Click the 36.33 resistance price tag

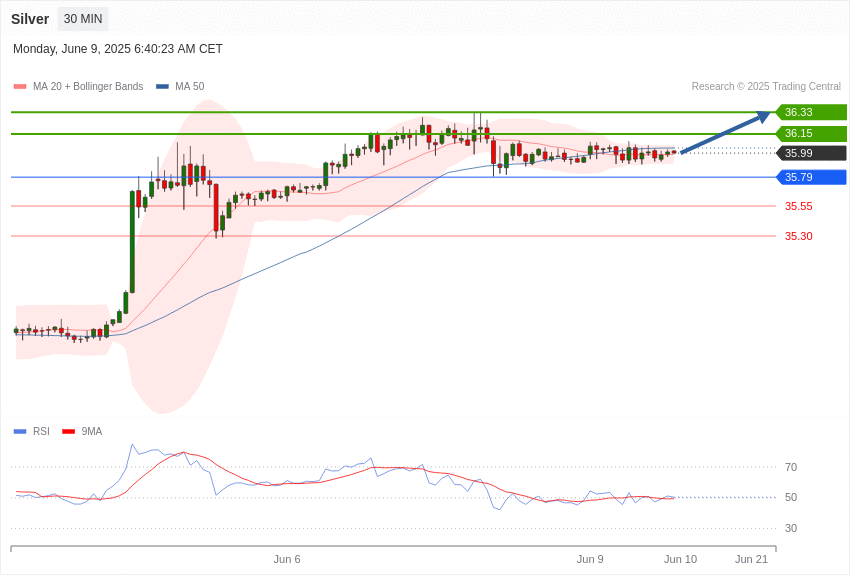click(812, 112)
